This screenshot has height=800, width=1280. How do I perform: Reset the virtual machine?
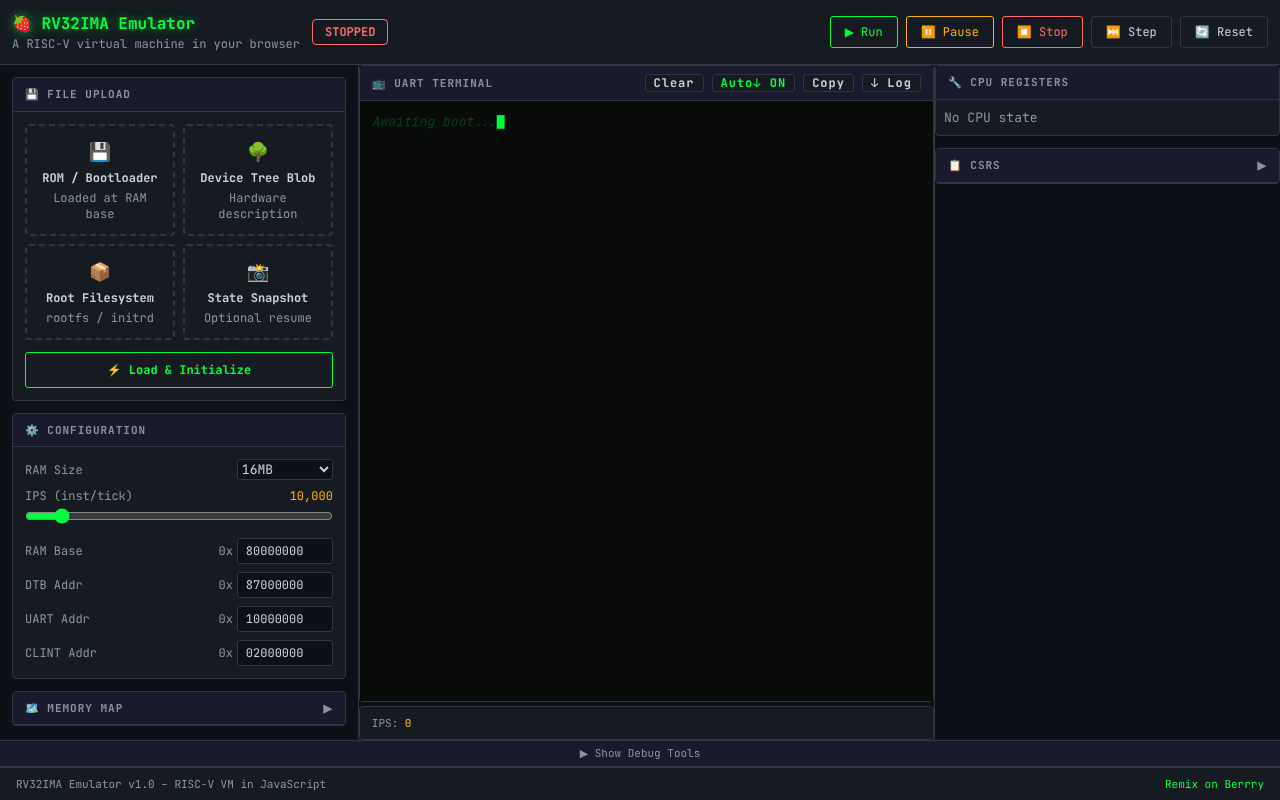1224,32
